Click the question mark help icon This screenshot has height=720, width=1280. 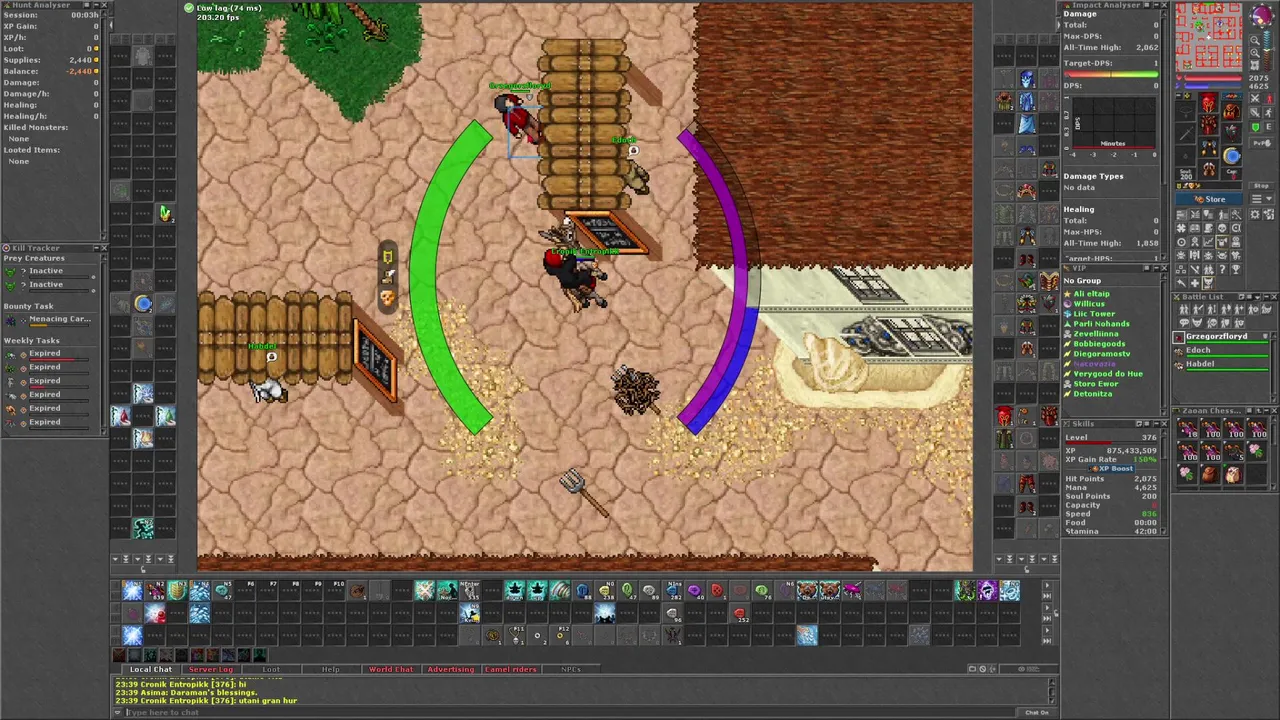pos(1222,269)
